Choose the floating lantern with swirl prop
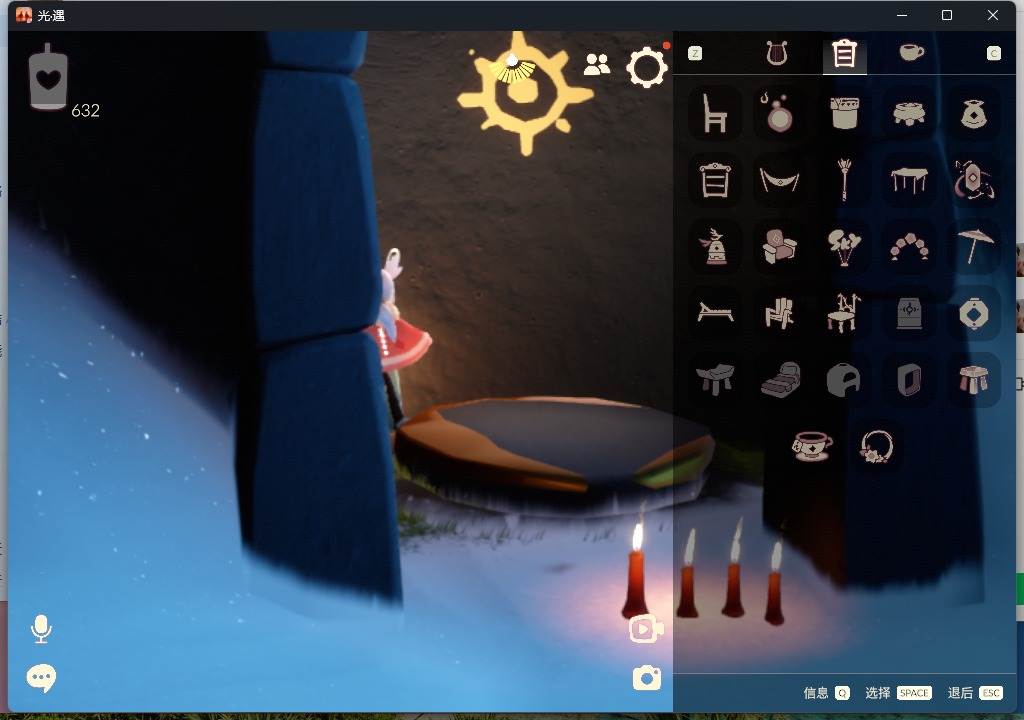This screenshot has width=1024, height=720. point(973,179)
